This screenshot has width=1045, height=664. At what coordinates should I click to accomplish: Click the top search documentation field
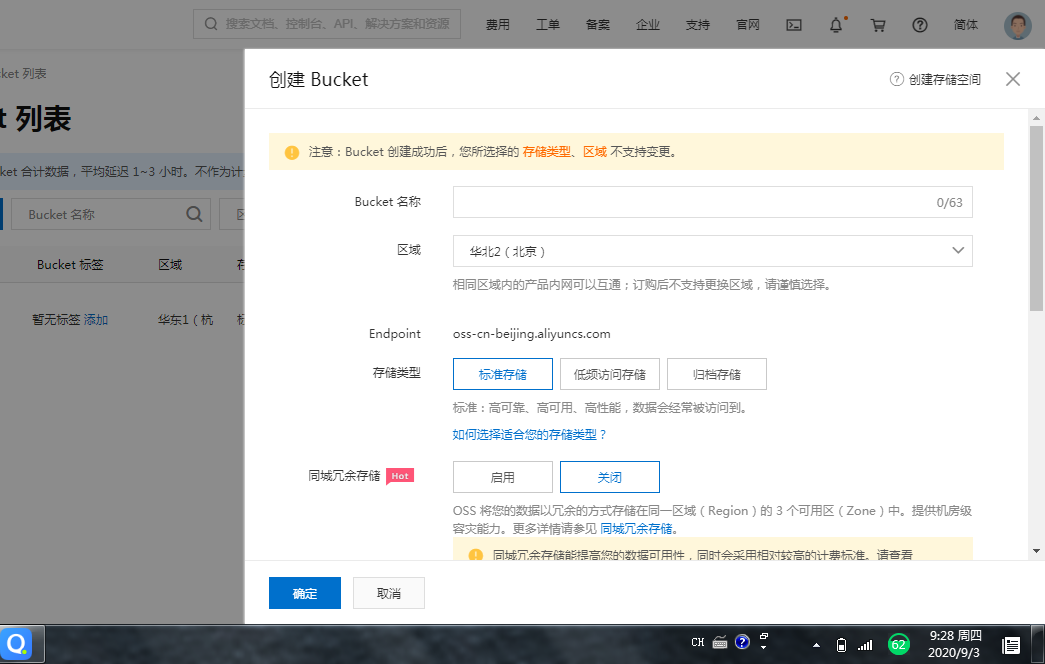tap(327, 24)
